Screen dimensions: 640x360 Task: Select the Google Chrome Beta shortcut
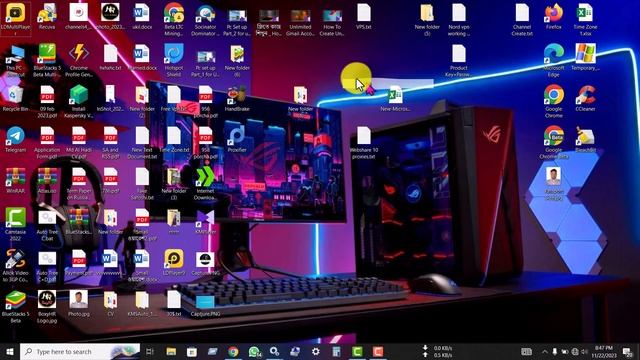tap(554, 142)
